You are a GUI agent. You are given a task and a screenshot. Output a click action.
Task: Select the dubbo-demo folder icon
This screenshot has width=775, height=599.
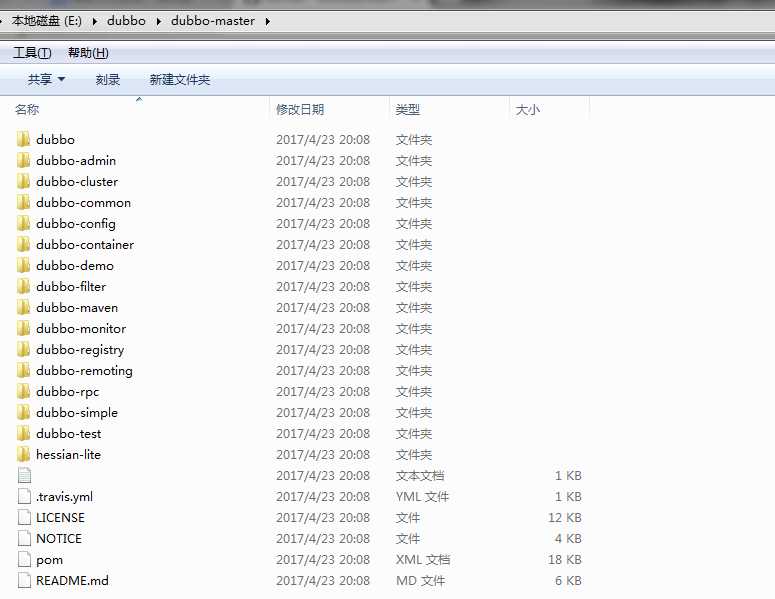[23, 265]
